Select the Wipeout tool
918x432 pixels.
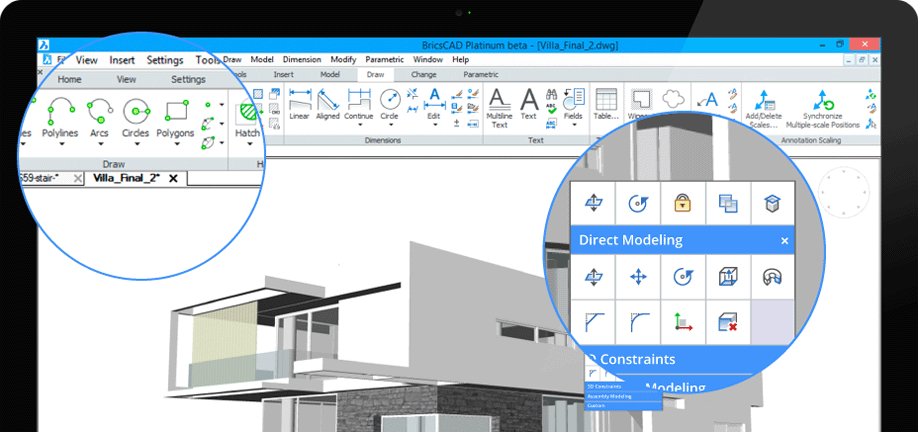(x=640, y=101)
